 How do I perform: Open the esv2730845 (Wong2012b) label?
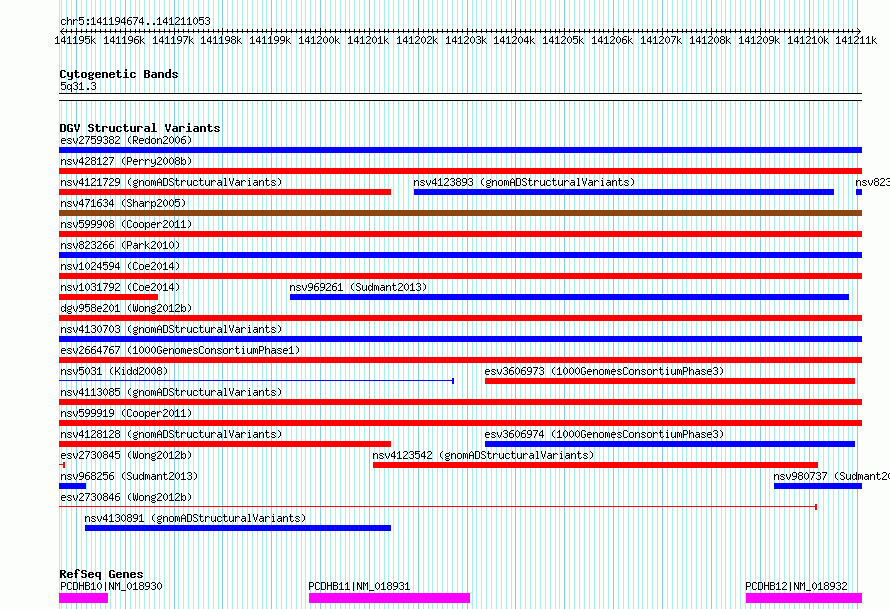126,455
